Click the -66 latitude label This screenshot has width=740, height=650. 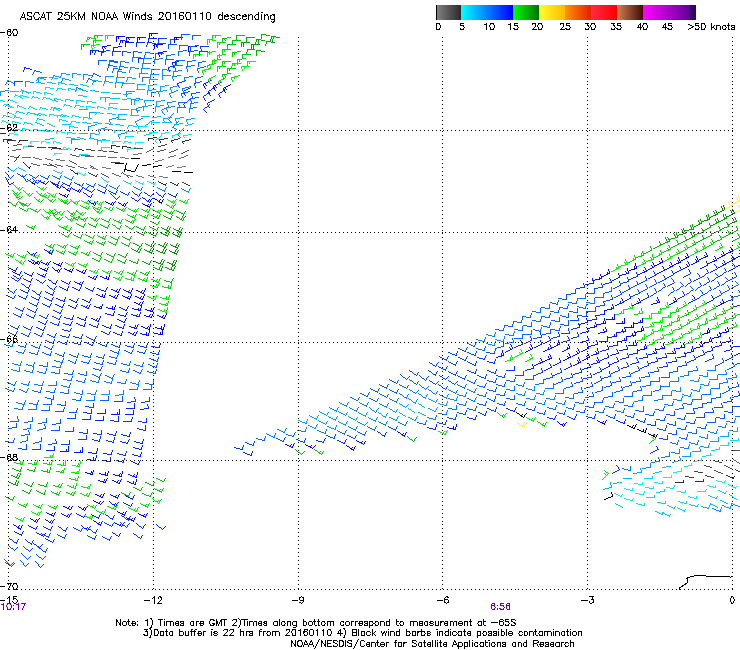tap(9, 339)
